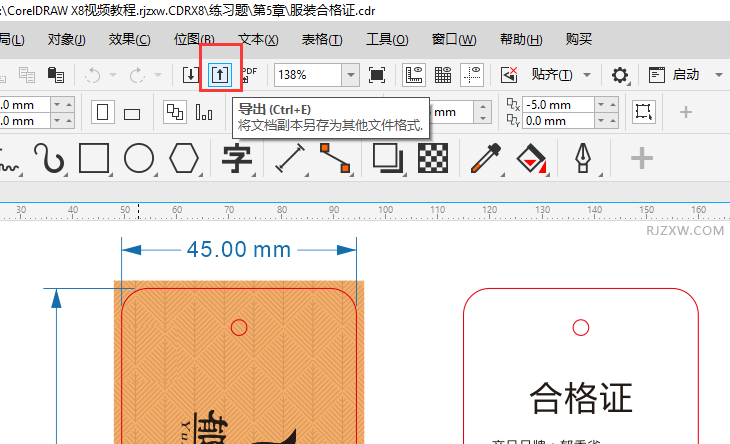
Task: Select the Artistic Media tool
Action: click(x=49, y=159)
